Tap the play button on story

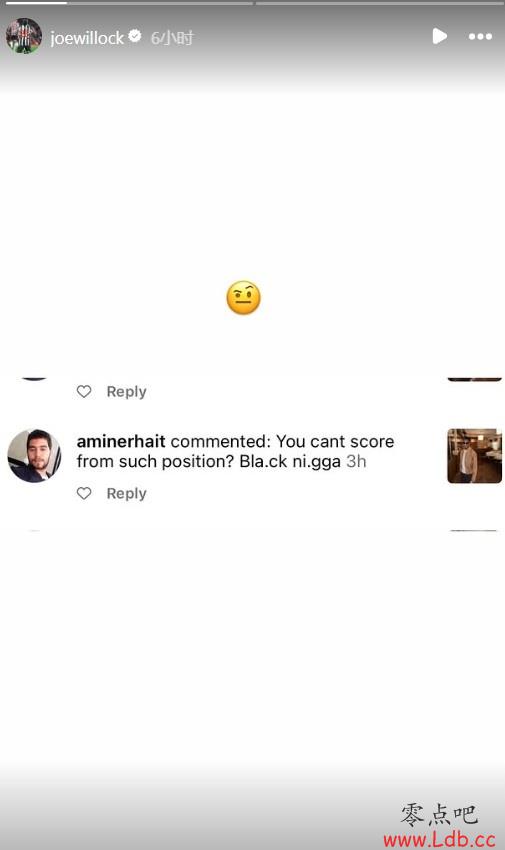439,36
